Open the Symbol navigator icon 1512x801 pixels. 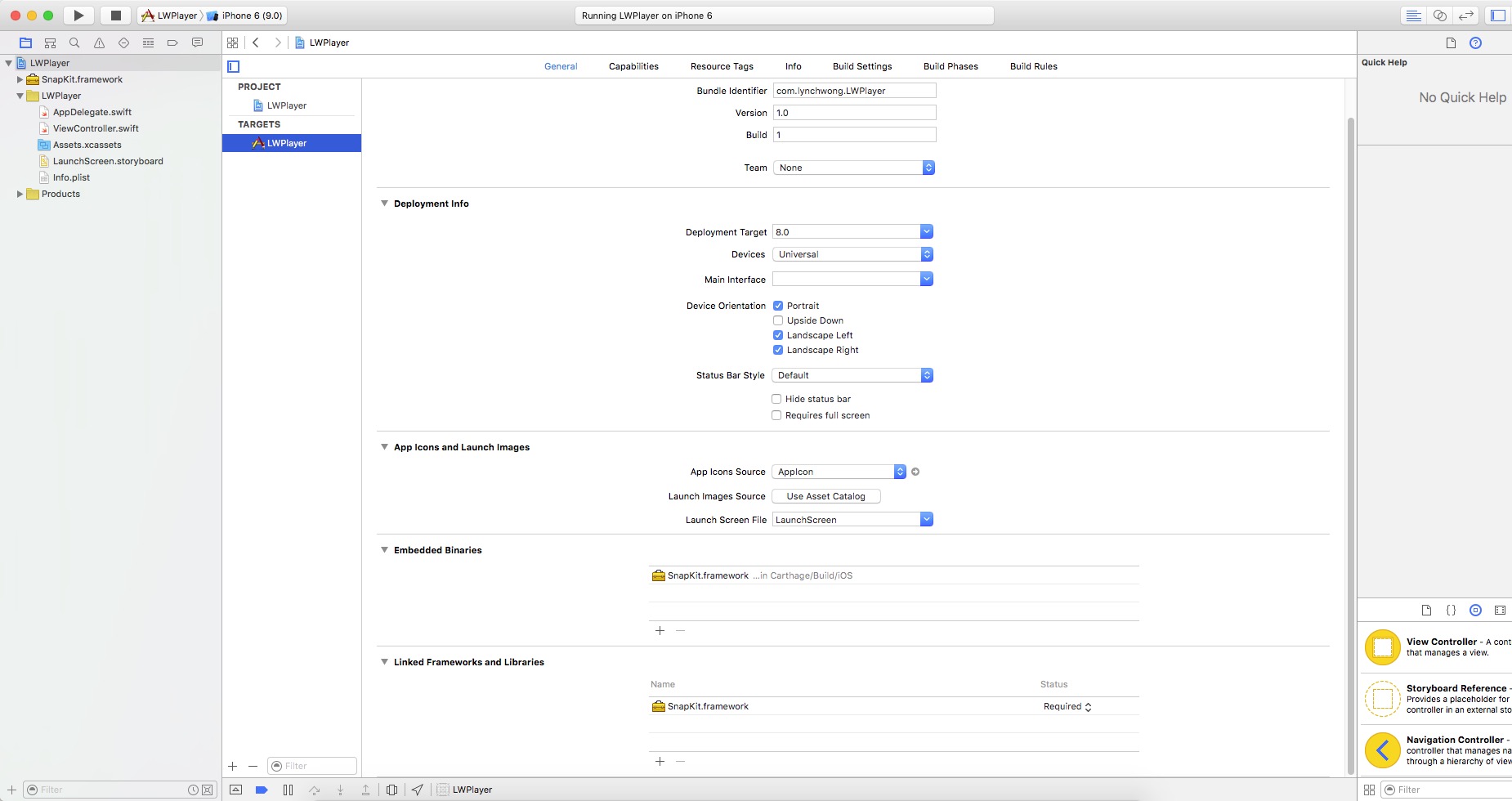click(50, 43)
